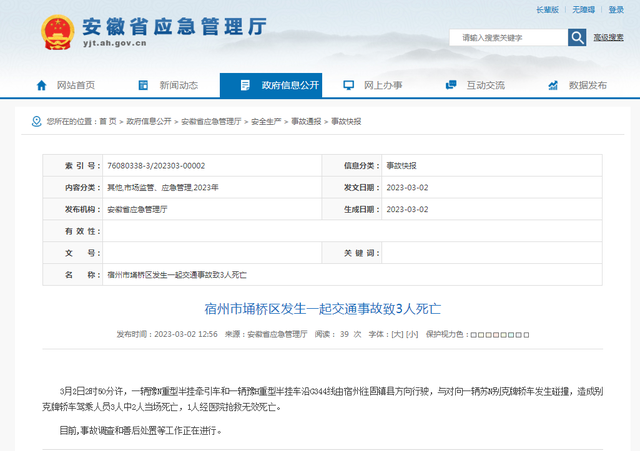This screenshot has height=451, width=640.
Task: Click the location pin icon in breadcrumb
Action: pos(36,121)
